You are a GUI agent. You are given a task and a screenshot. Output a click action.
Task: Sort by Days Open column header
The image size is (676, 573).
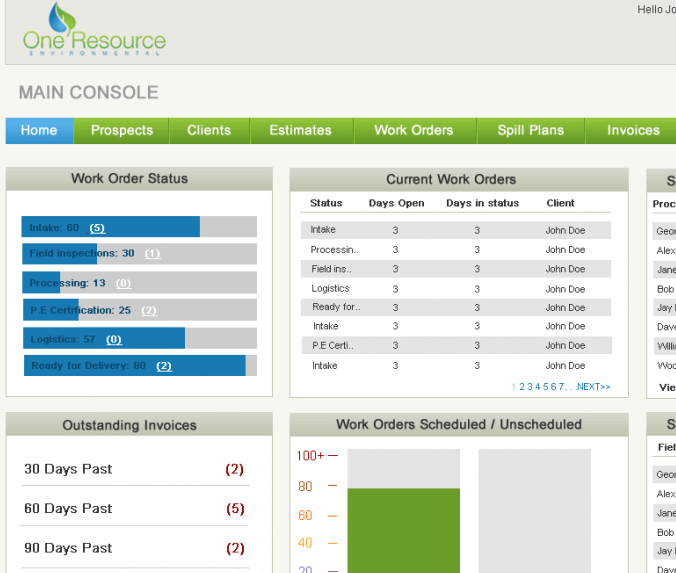pyautogui.click(x=396, y=203)
